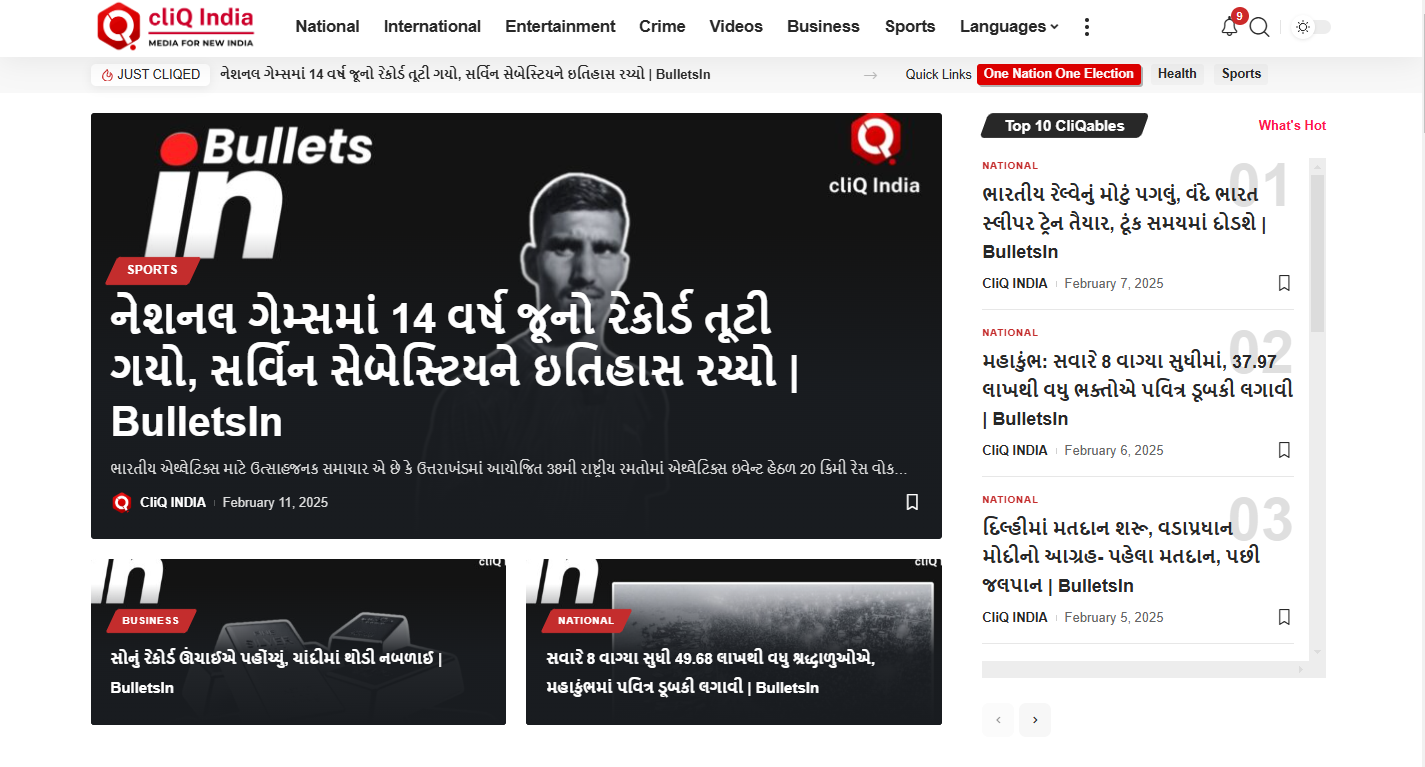Click CliQ INDIA author beside February 6, 2025
The width and height of the screenshot is (1425, 767).
[1015, 451]
